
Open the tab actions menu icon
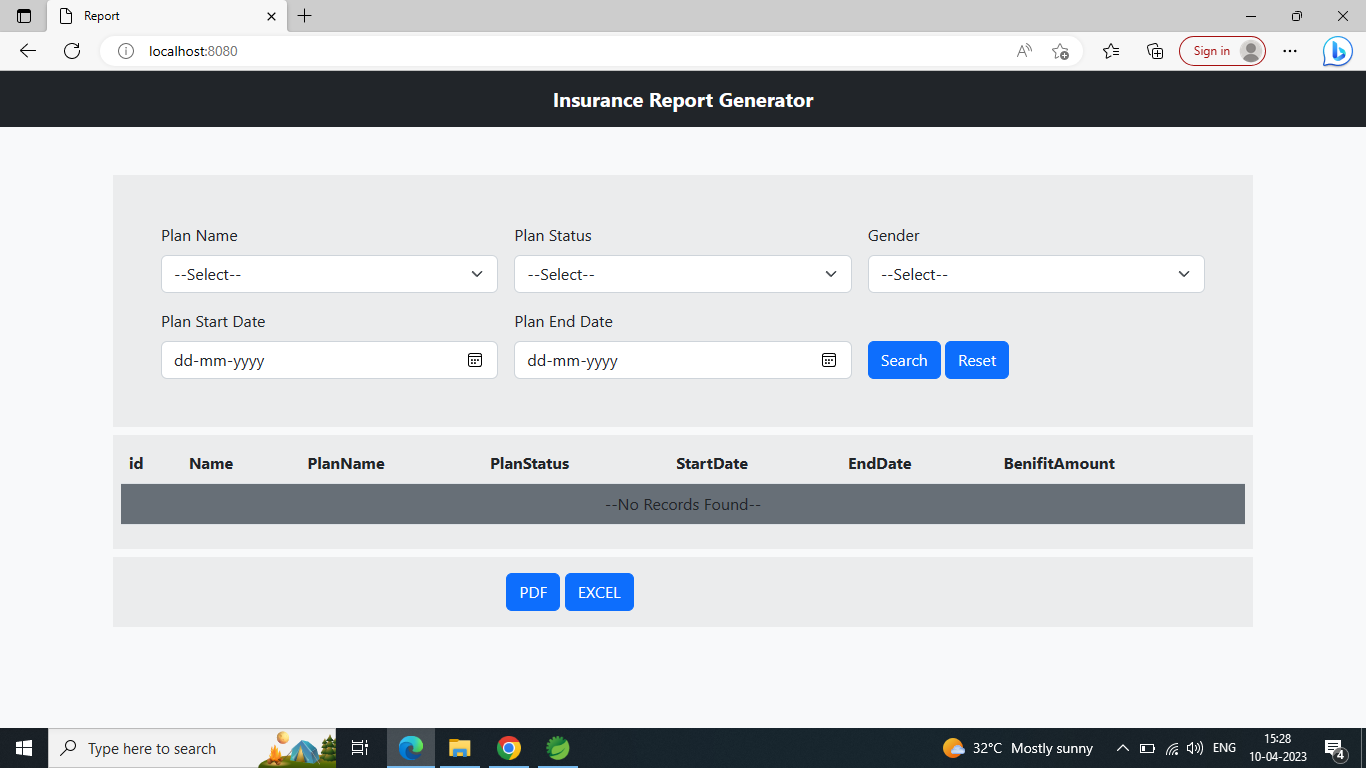click(24, 16)
